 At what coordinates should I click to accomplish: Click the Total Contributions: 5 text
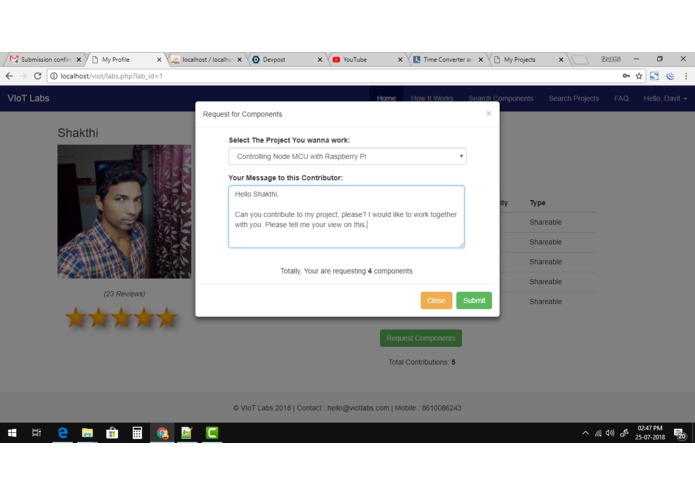422,362
